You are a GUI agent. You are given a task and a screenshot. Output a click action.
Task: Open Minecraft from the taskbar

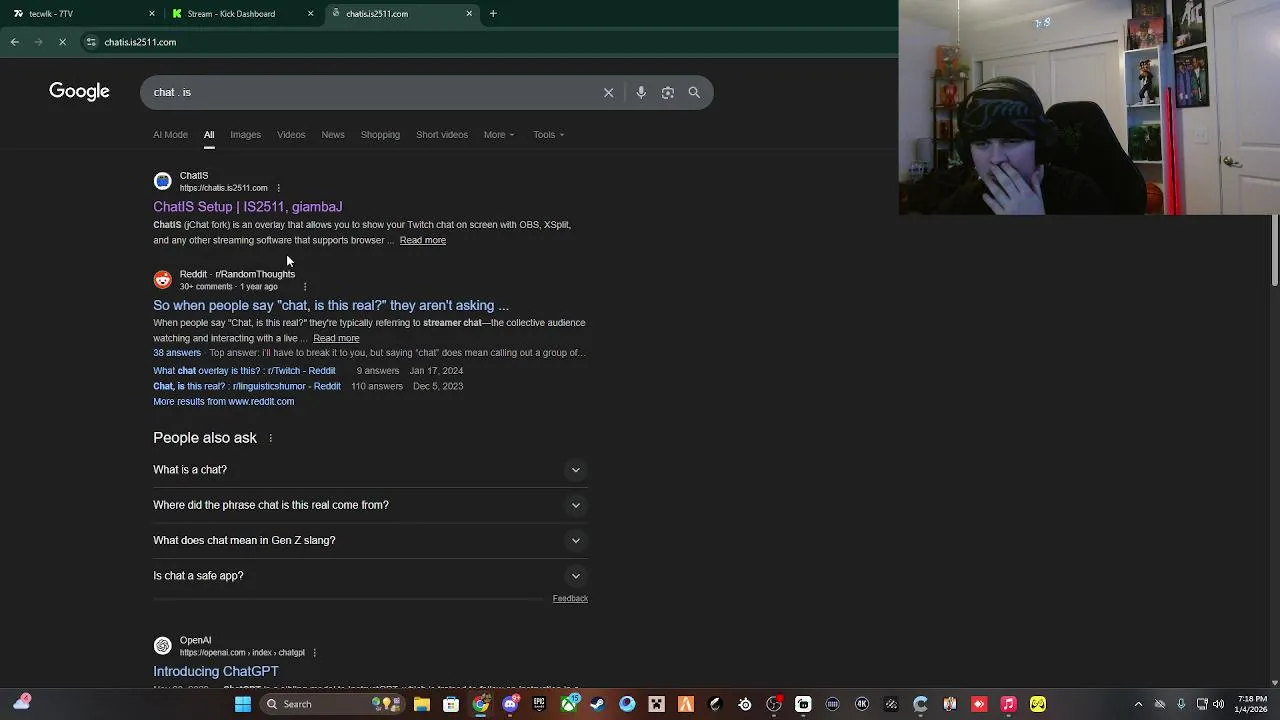pos(656,704)
